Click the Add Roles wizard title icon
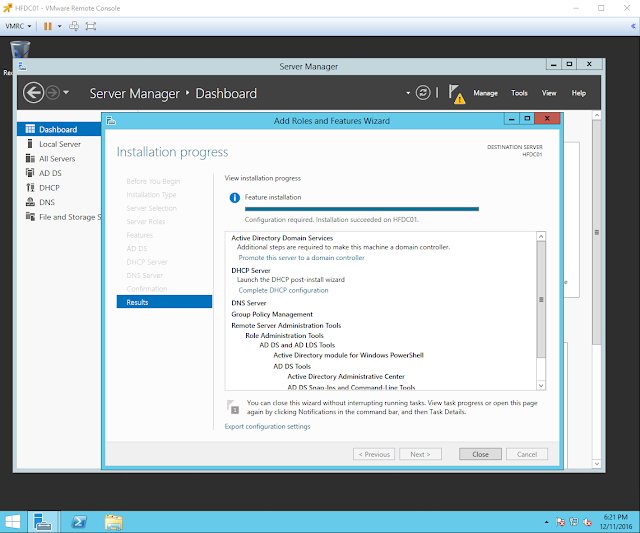 coord(111,121)
